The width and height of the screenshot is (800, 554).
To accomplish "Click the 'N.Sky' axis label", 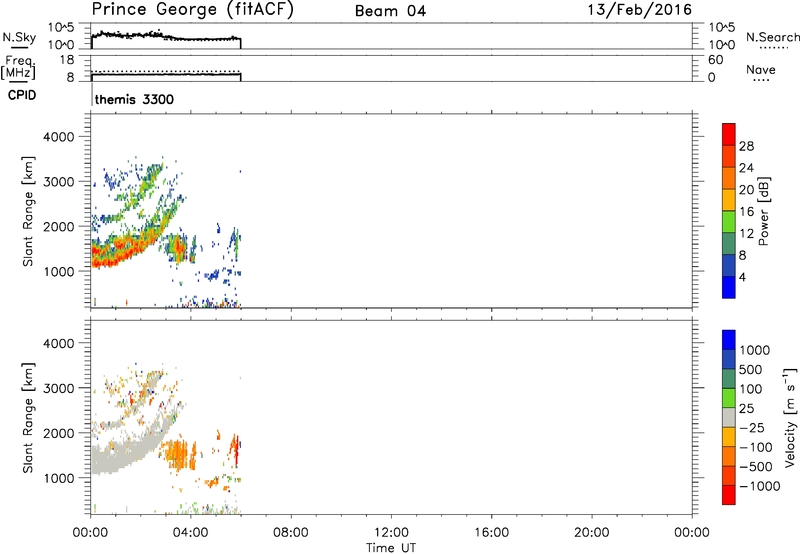I will [19, 37].
